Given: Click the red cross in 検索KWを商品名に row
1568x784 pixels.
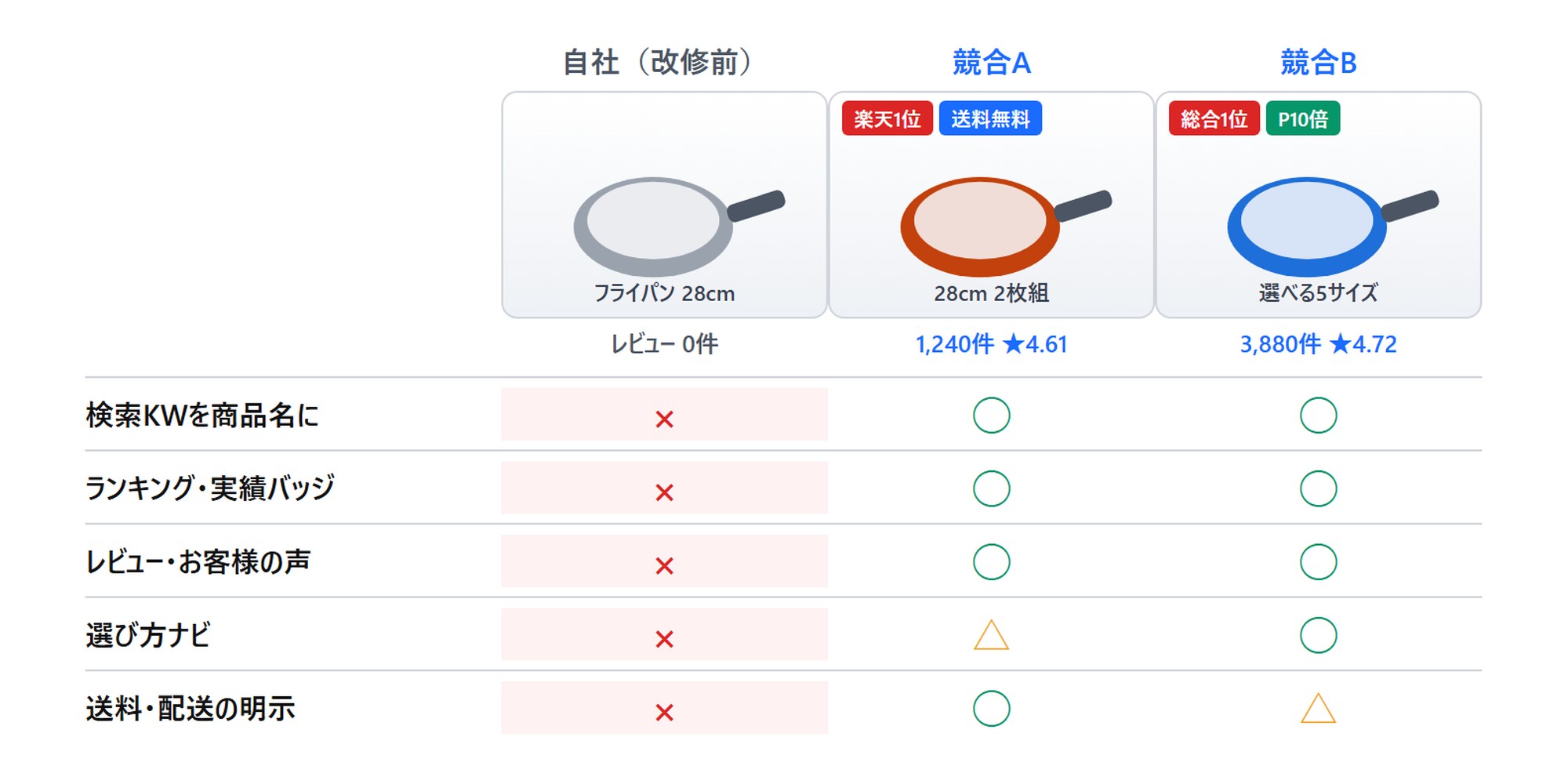Looking at the screenshot, I should (664, 419).
